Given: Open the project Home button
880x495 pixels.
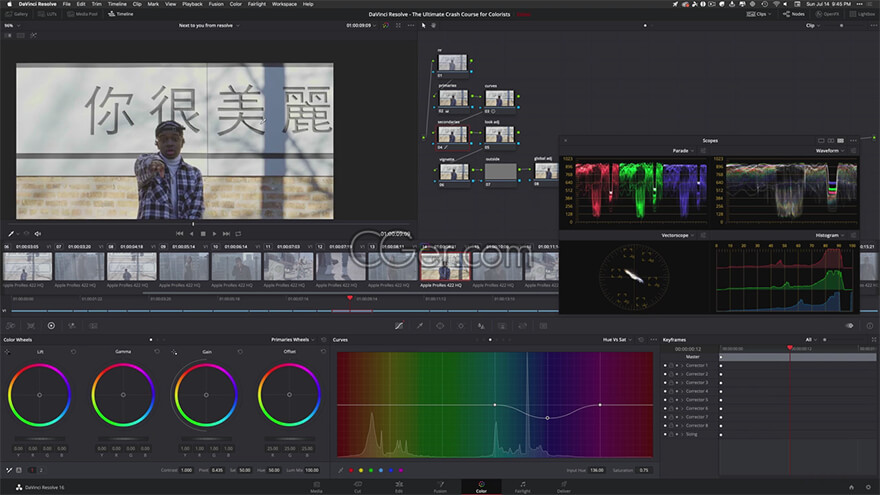Looking at the screenshot, I should tap(851, 487).
